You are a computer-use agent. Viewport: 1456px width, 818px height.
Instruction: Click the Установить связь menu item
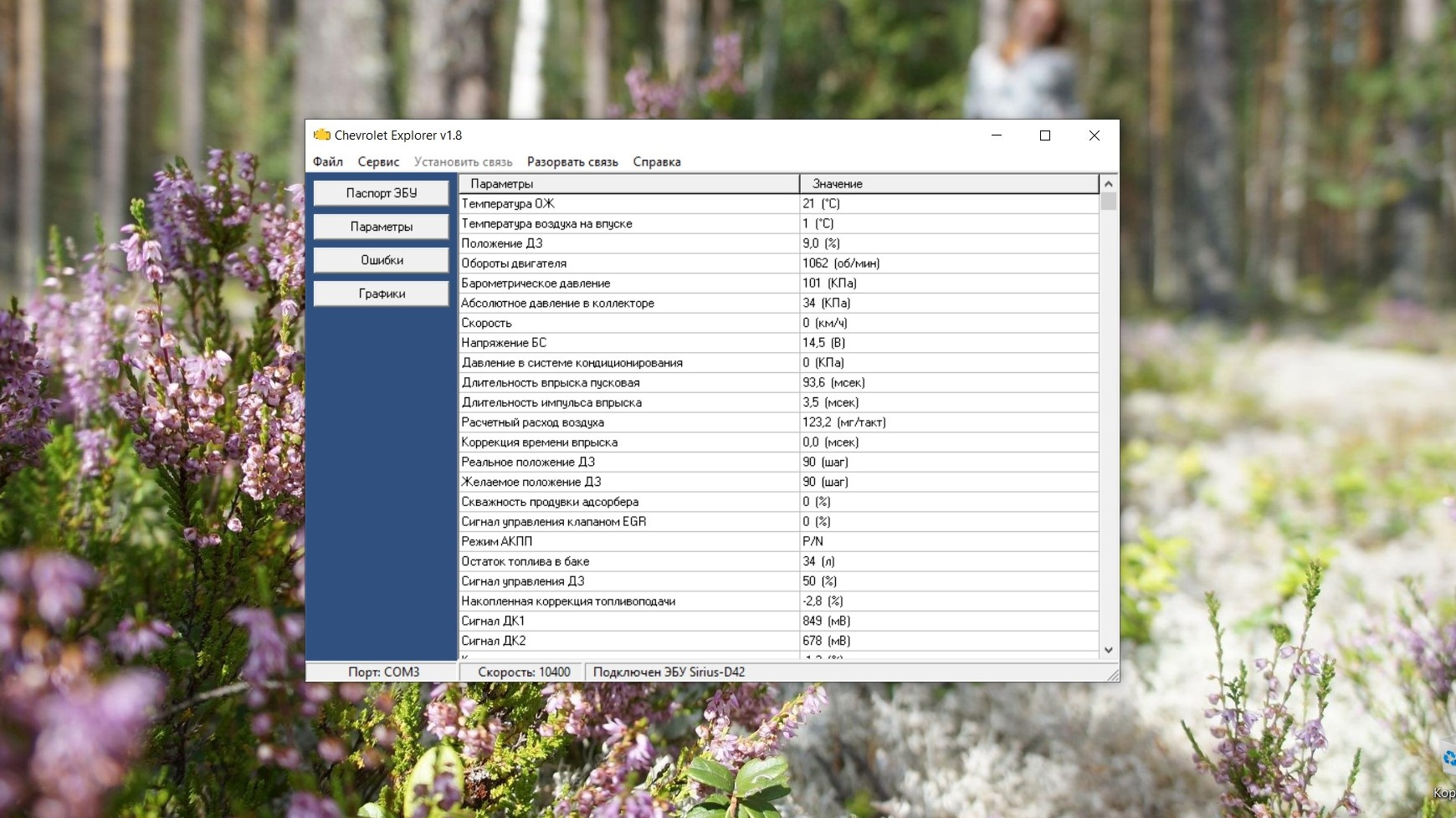pyautogui.click(x=463, y=161)
